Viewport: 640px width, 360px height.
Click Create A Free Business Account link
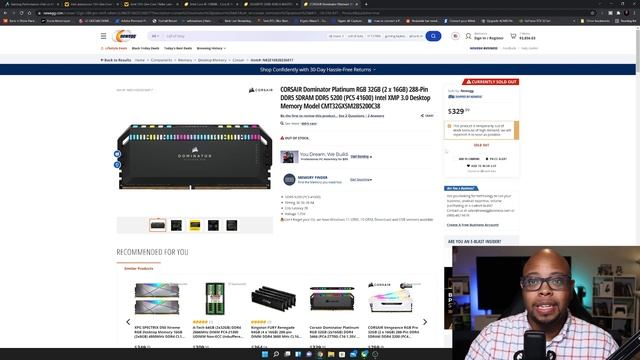pos(472,225)
